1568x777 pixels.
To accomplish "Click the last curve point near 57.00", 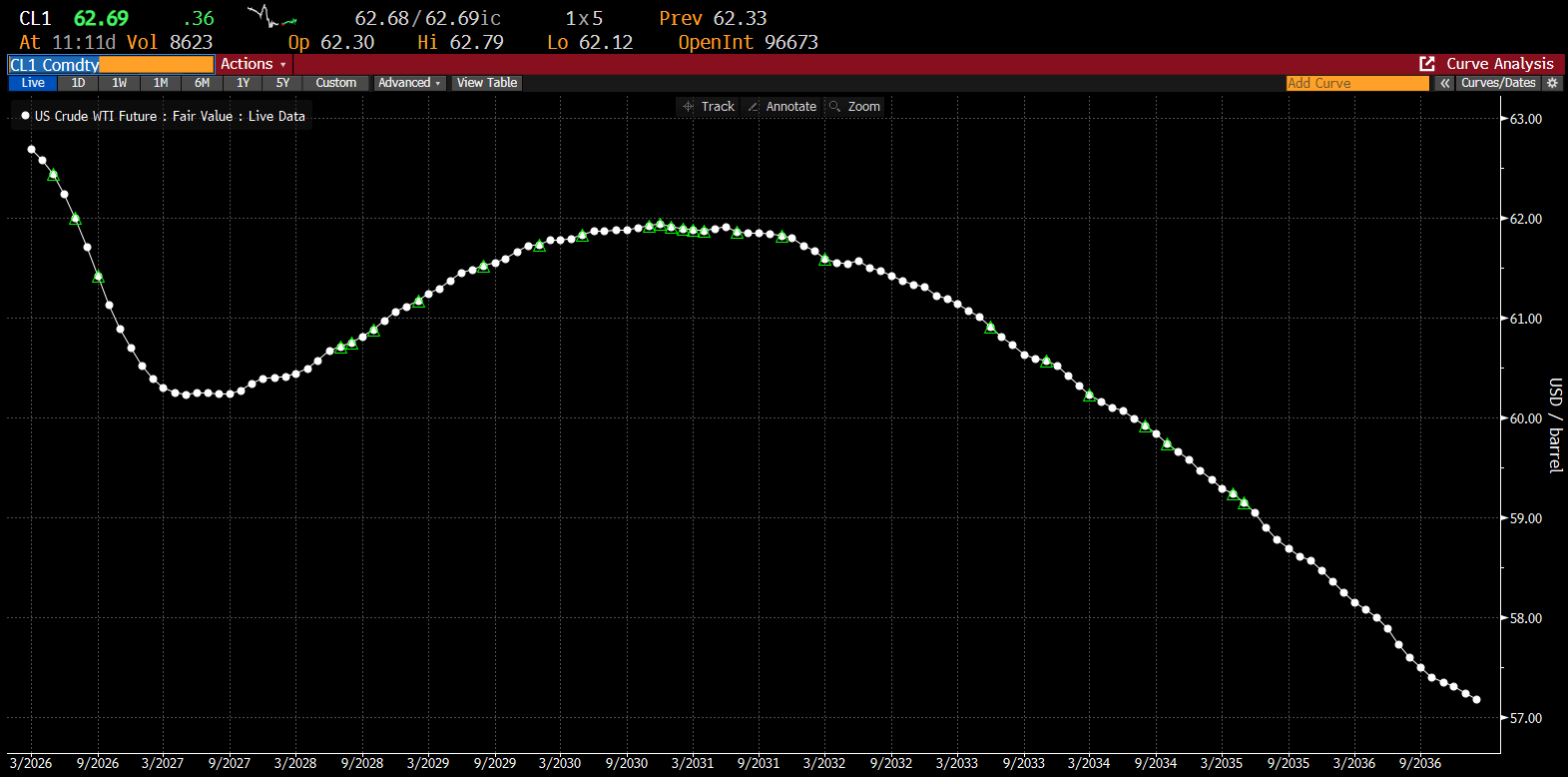I will click(1476, 700).
